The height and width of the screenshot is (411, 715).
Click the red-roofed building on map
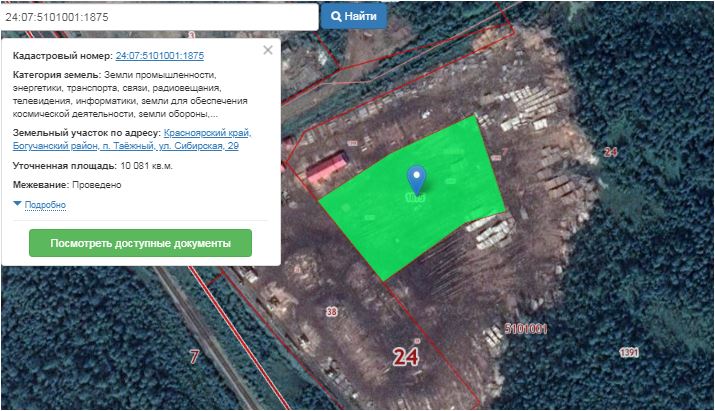pos(328,168)
